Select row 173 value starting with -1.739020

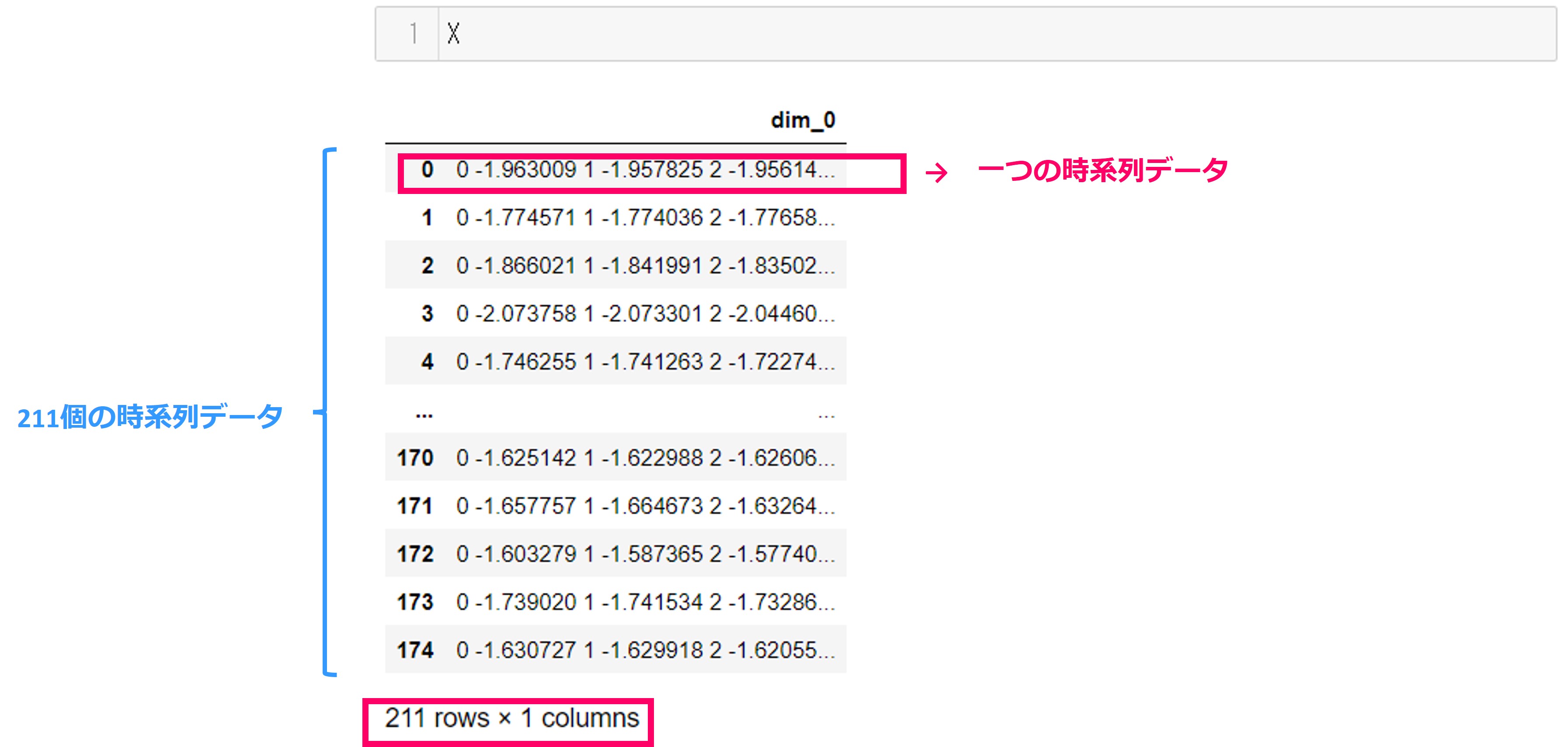(645, 602)
